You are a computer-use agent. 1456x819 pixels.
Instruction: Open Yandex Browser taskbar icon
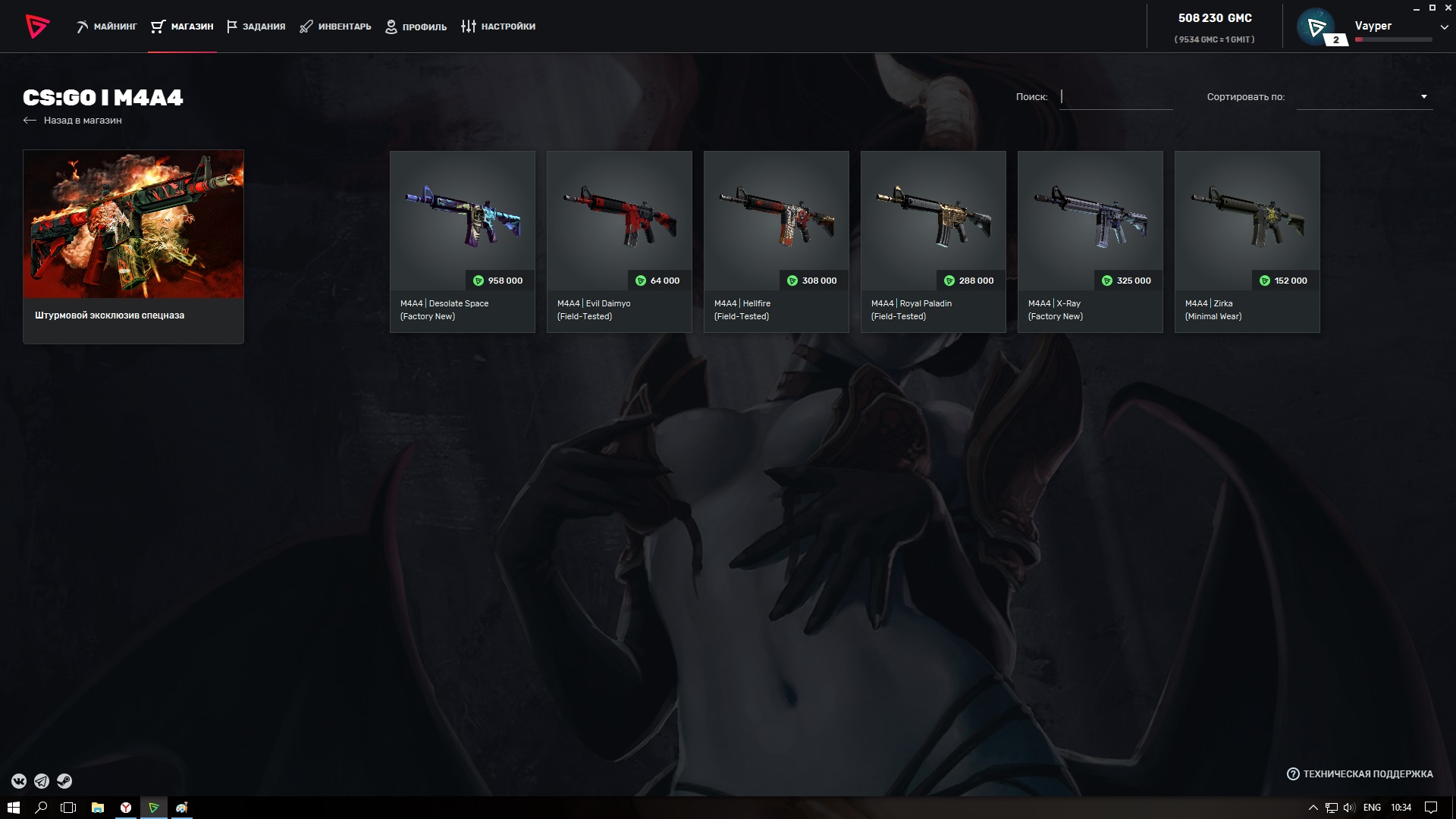point(126,808)
